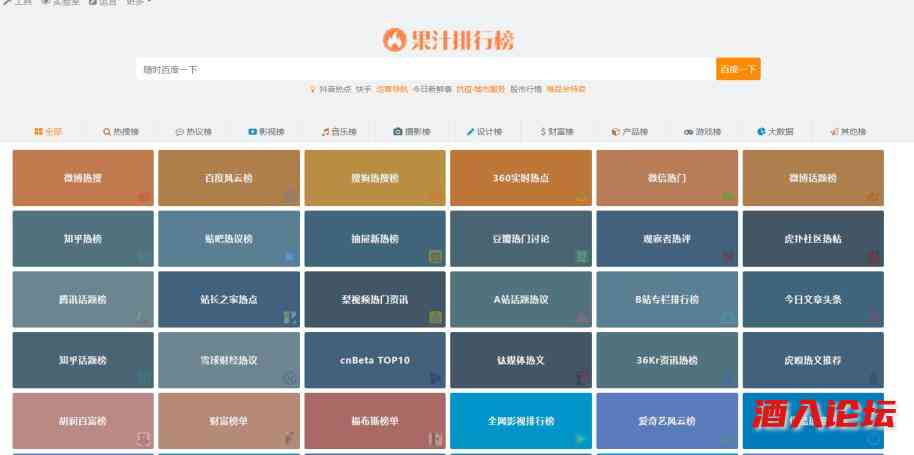The height and width of the screenshot is (455, 914).
Task: Select the 财富榜 dollar sign tab
Action: (x=556, y=131)
